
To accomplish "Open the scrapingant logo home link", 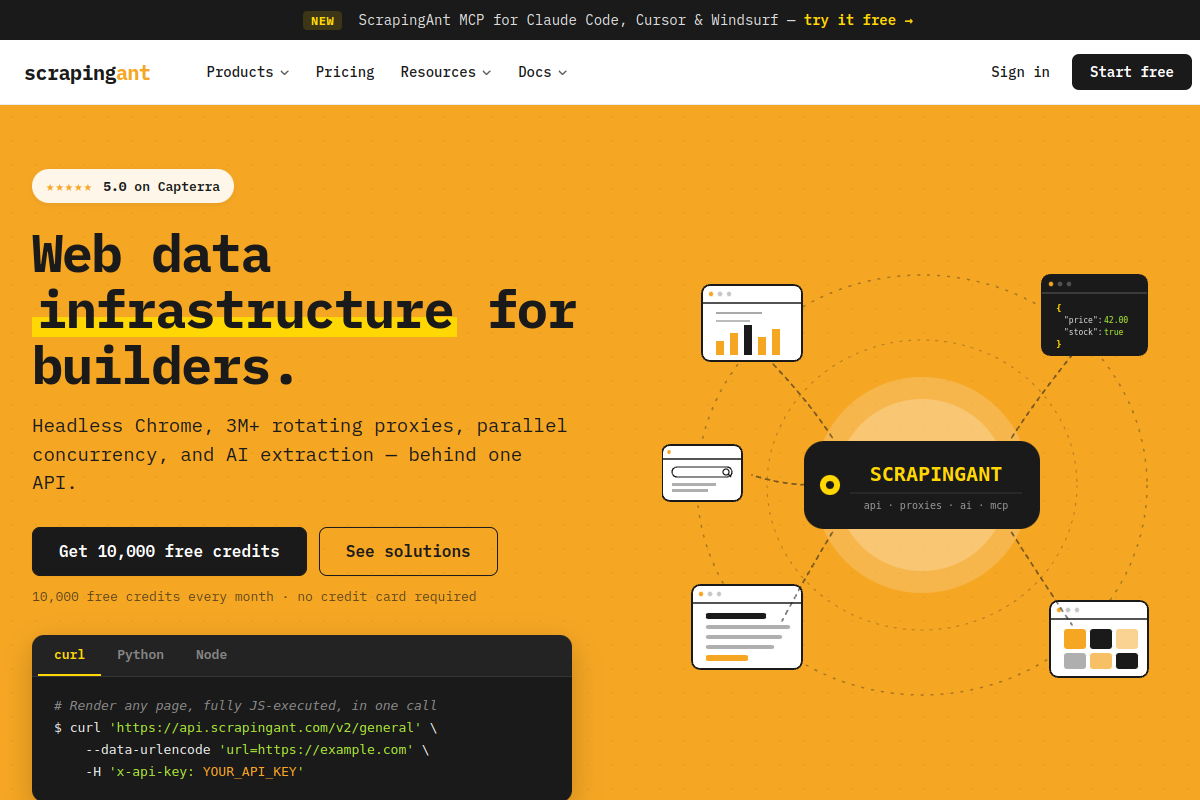I will 87,73.
